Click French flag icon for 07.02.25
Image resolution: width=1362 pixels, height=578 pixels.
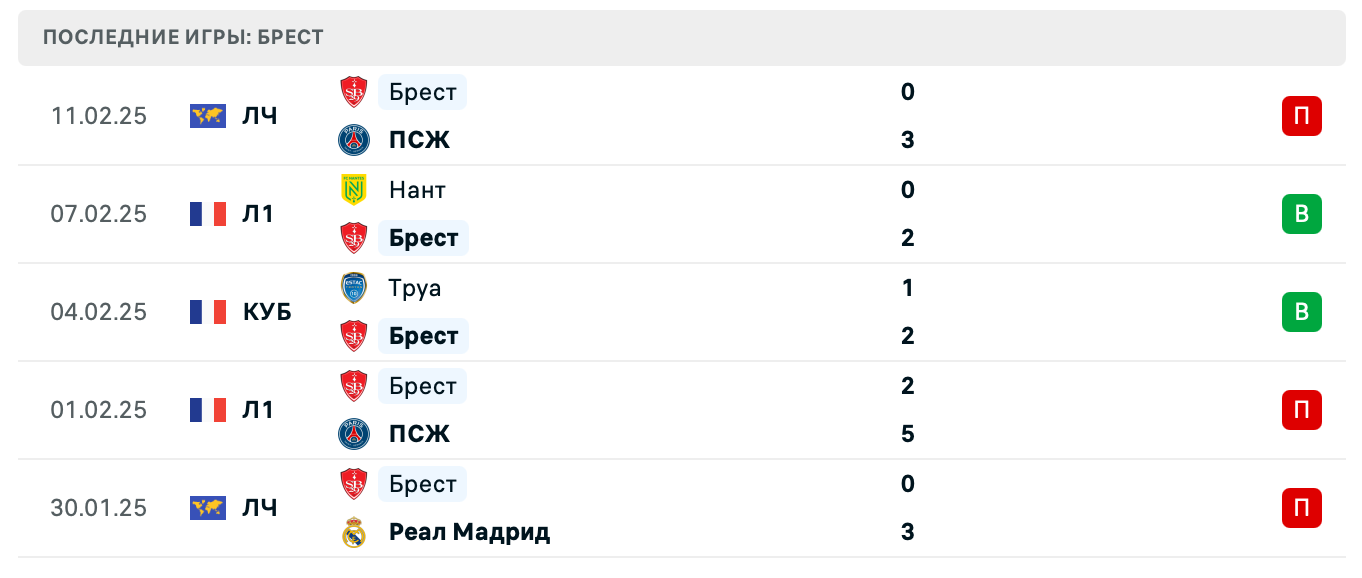pos(208,214)
